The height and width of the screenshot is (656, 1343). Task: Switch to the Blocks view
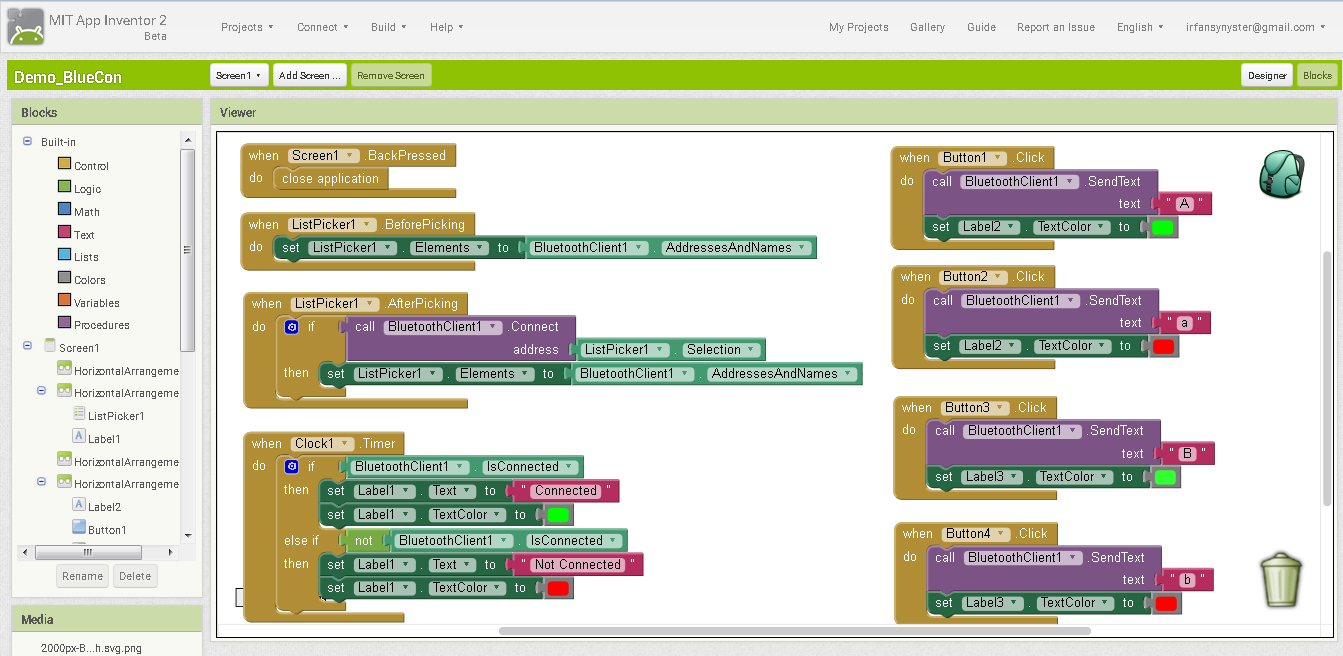click(x=1317, y=75)
